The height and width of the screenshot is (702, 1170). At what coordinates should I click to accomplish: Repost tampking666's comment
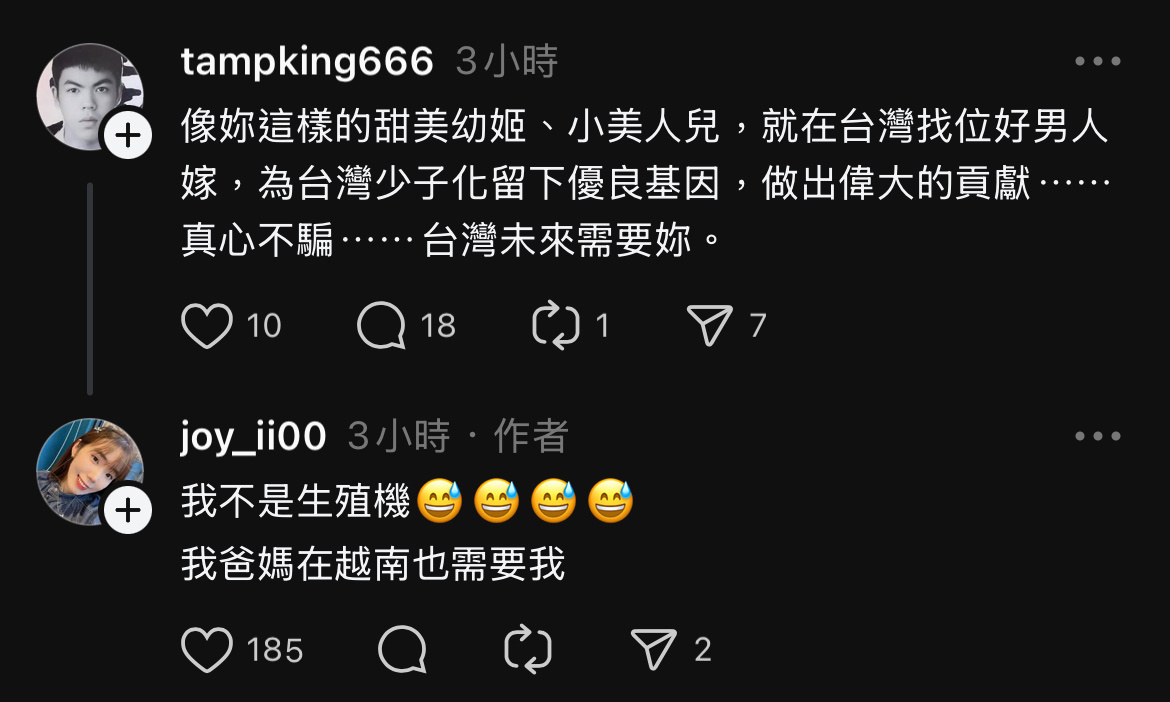tap(556, 326)
